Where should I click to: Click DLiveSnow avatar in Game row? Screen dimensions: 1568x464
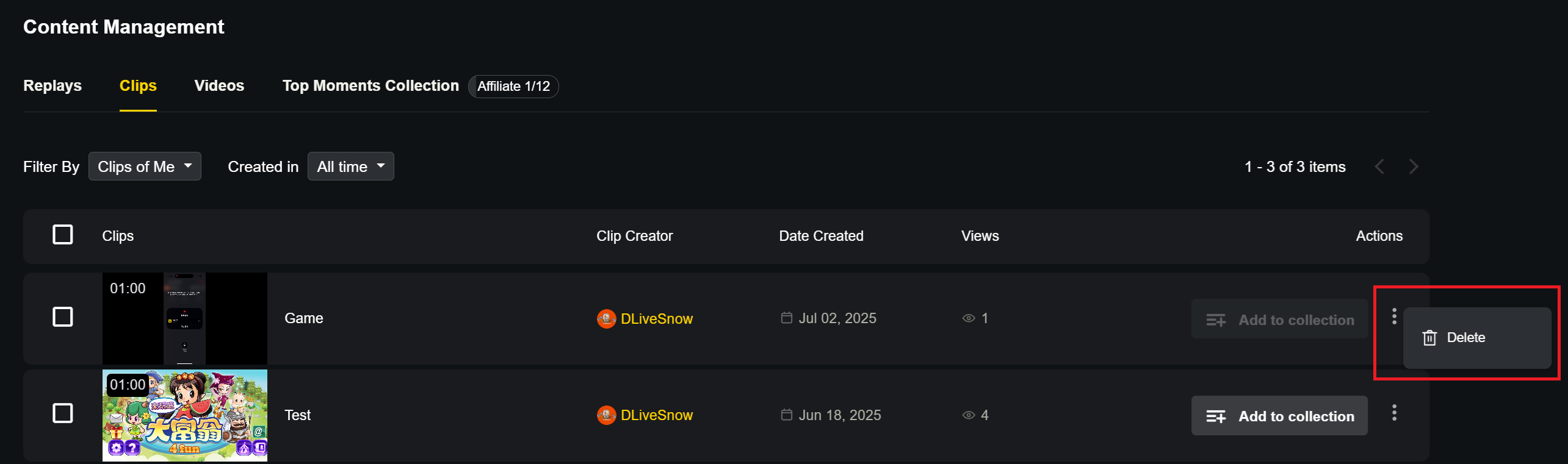pyautogui.click(x=606, y=319)
